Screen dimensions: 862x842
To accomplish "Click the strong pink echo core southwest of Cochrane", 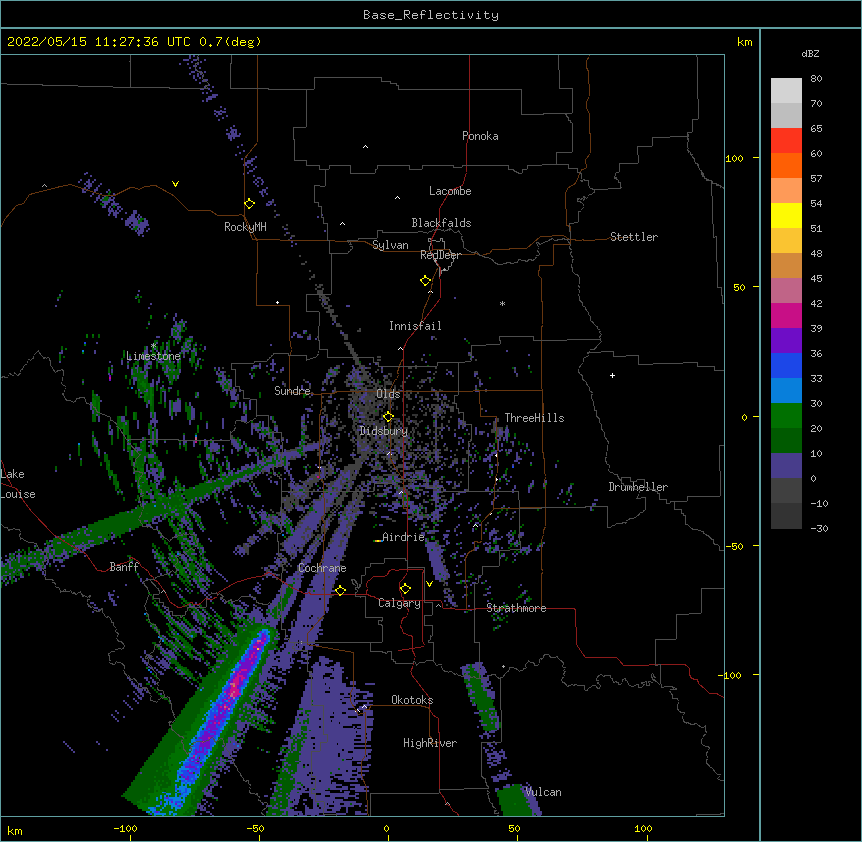I will pyautogui.click(x=236, y=682).
